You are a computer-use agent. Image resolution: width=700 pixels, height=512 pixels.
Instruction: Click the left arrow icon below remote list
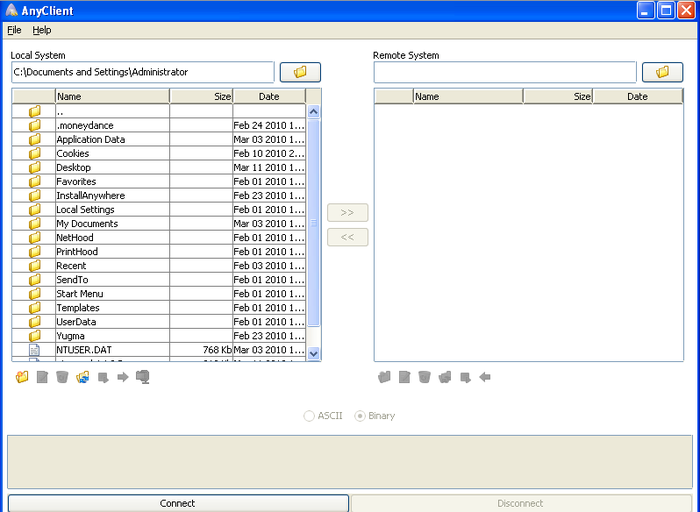pyautogui.click(x=485, y=377)
